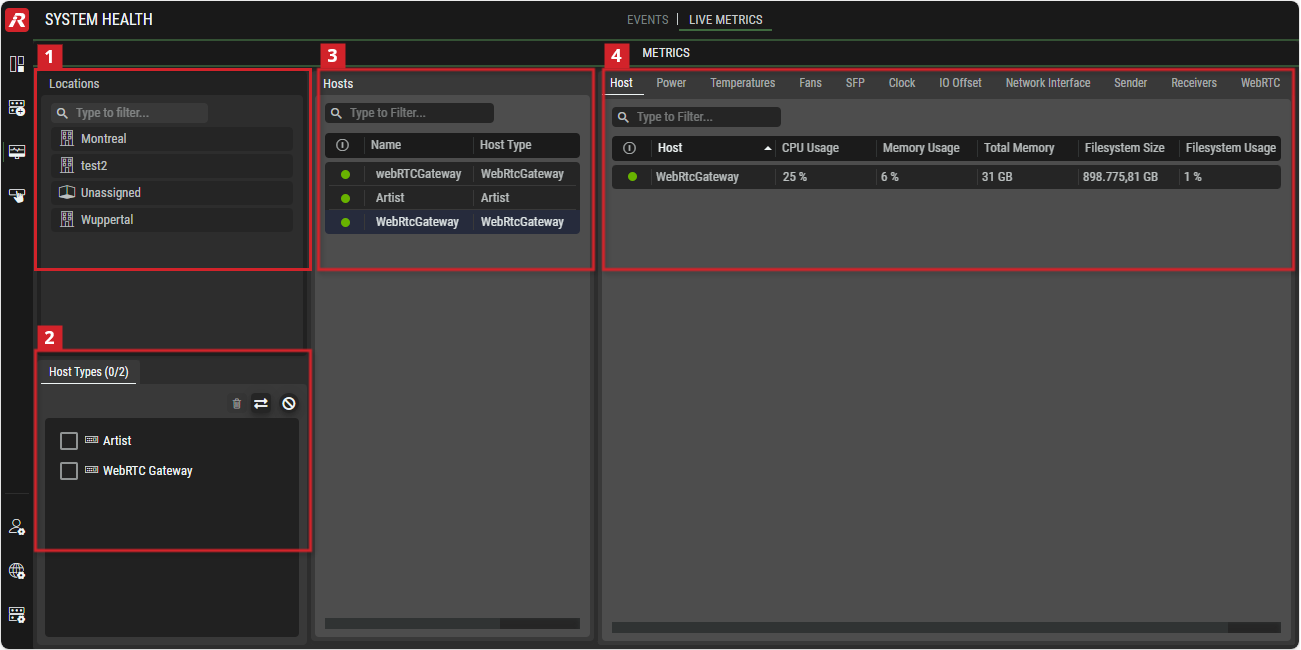The image size is (1301, 650).
Task: Open the globe network settings sidebar icon
Action: [x=17, y=571]
